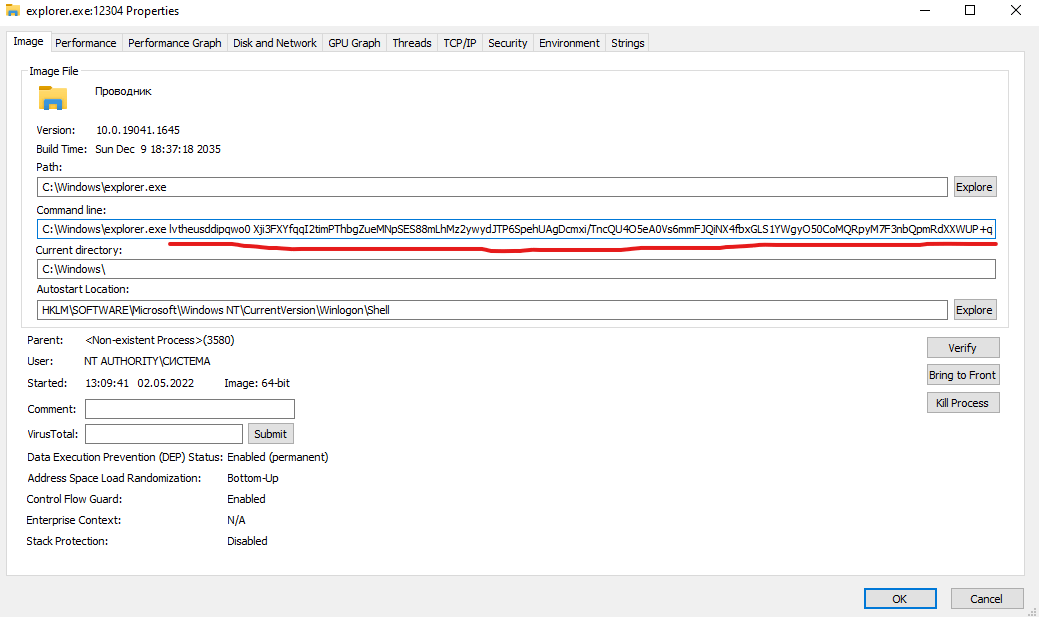
Task: Switch to the Image tab
Action: (28, 41)
